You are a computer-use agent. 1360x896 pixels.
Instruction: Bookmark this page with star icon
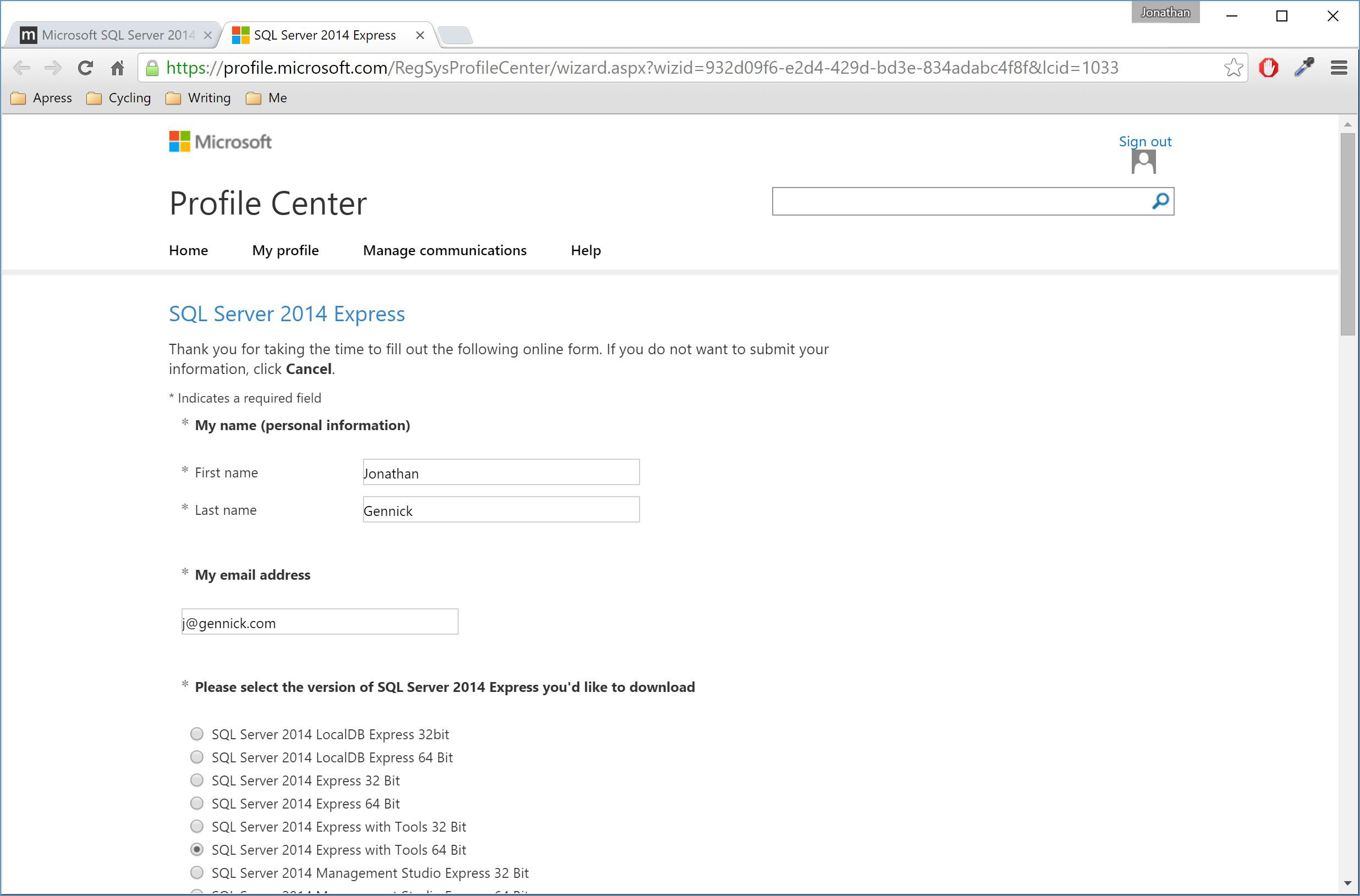pos(1233,68)
